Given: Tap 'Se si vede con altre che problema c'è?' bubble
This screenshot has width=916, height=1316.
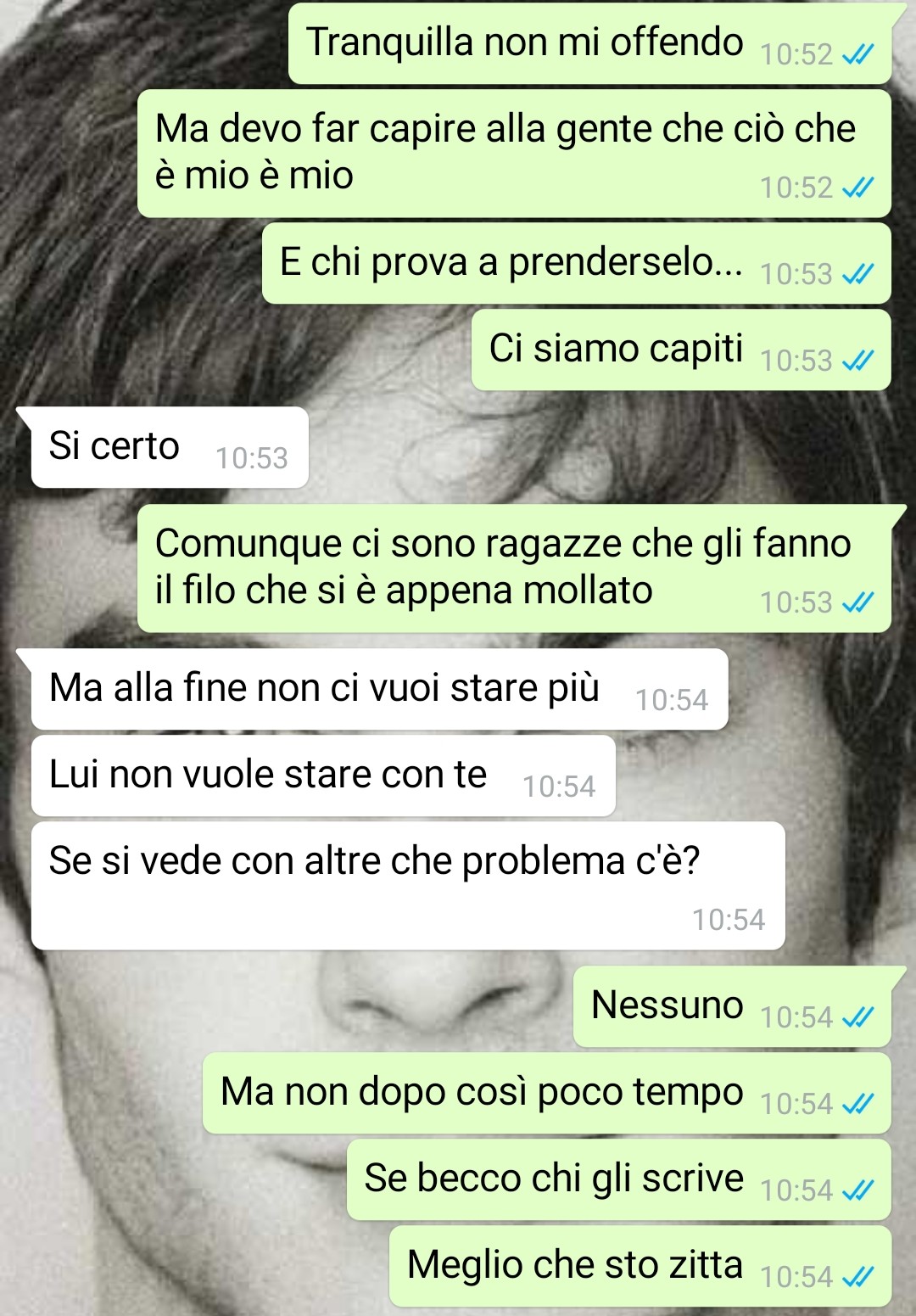Looking at the screenshot, I should (408, 886).
